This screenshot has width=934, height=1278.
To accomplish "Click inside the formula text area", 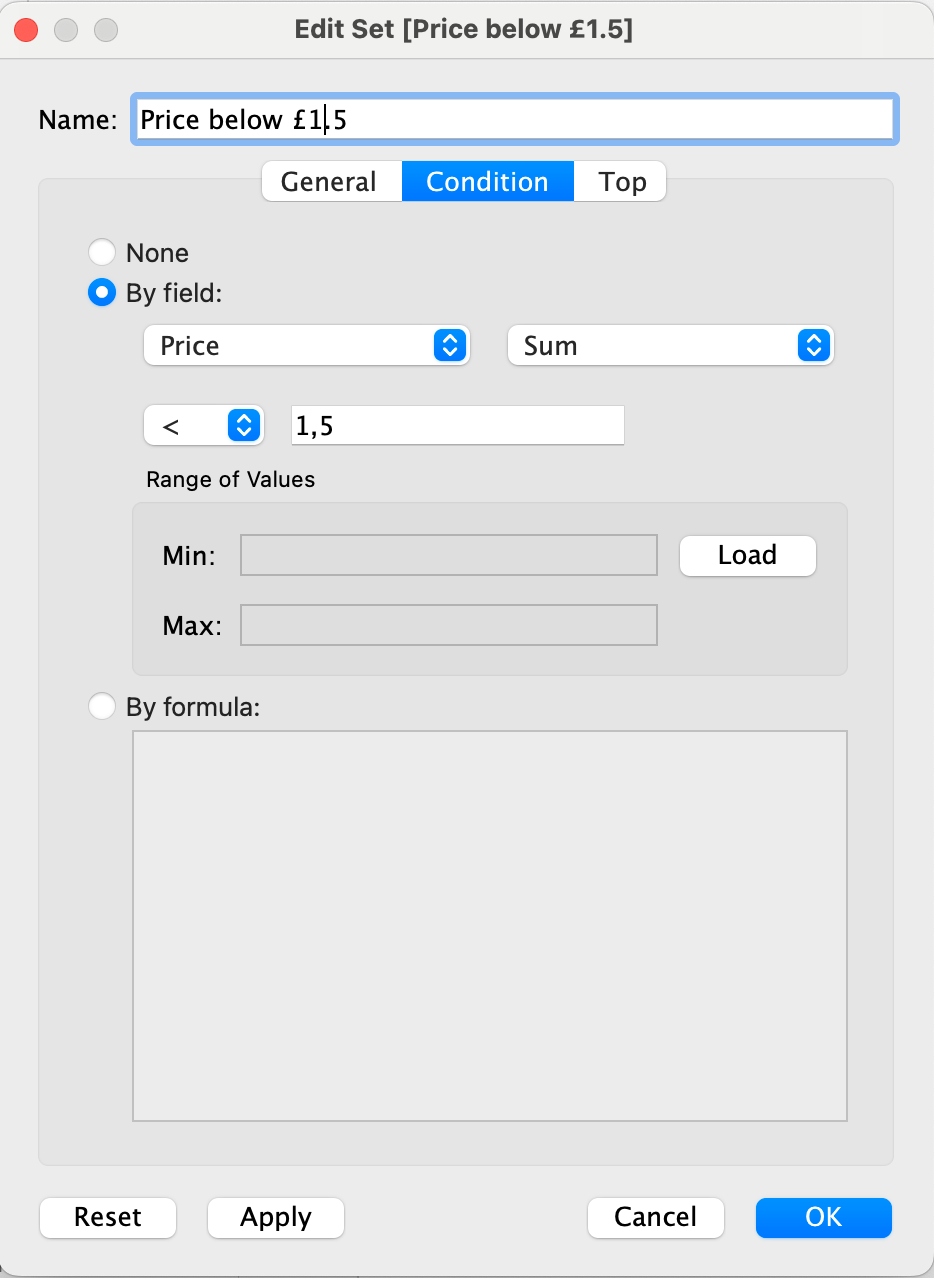I will click(490, 926).
